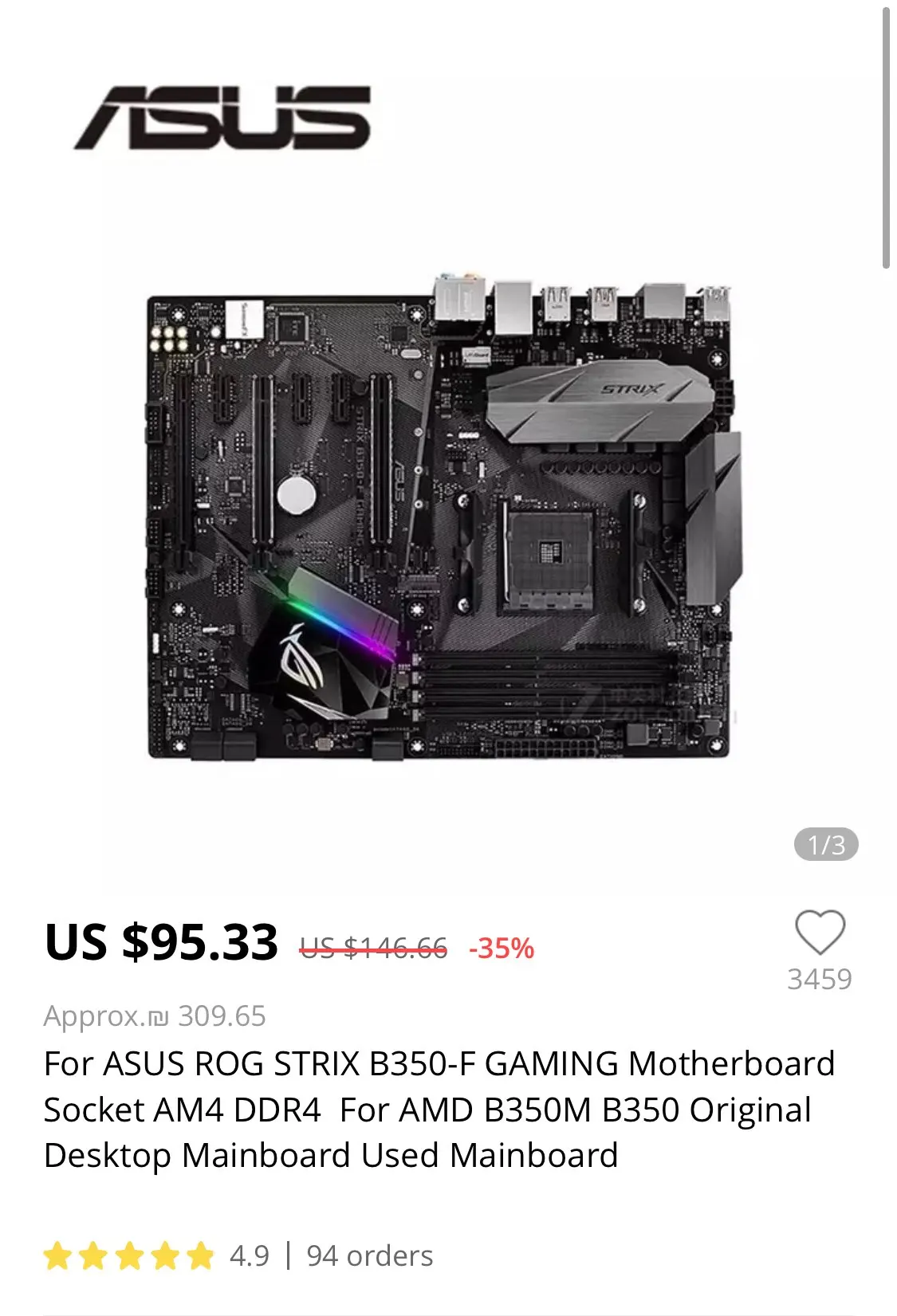Click the 94 orders text
The width and height of the screenshot is (897, 1316).
tap(370, 1256)
